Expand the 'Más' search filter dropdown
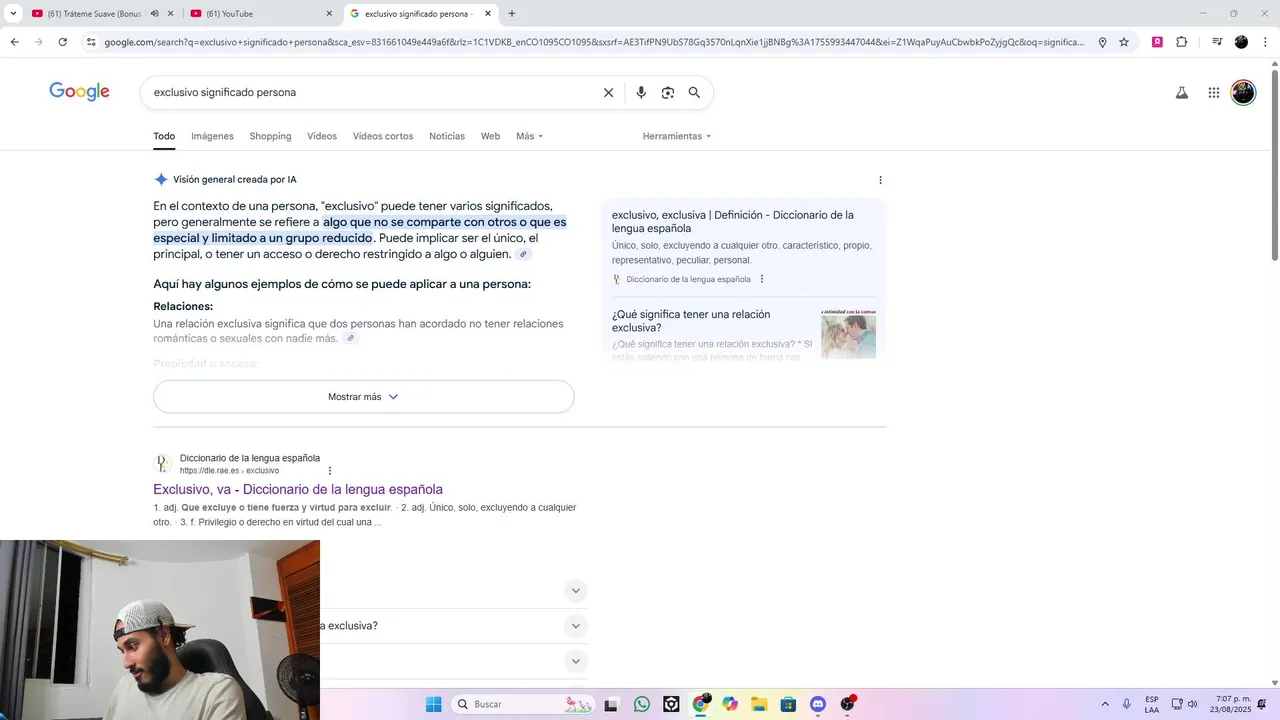The width and height of the screenshot is (1280, 720). pos(529,136)
